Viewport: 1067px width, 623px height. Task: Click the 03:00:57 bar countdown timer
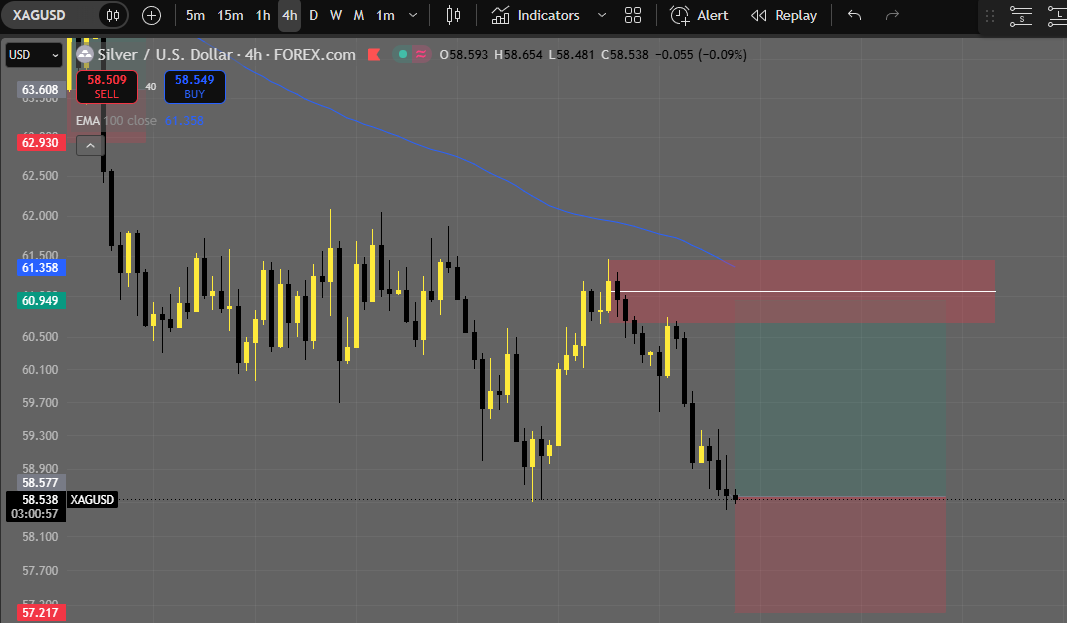[35, 514]
